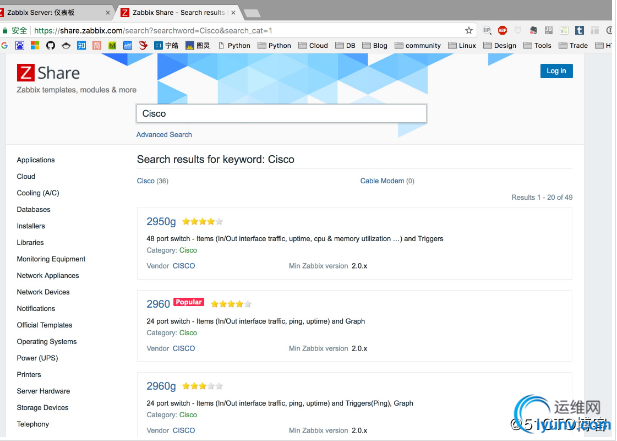Screen dimensions: 617x441
Task: Click the Log in button
Action: [x=556, y=71]
